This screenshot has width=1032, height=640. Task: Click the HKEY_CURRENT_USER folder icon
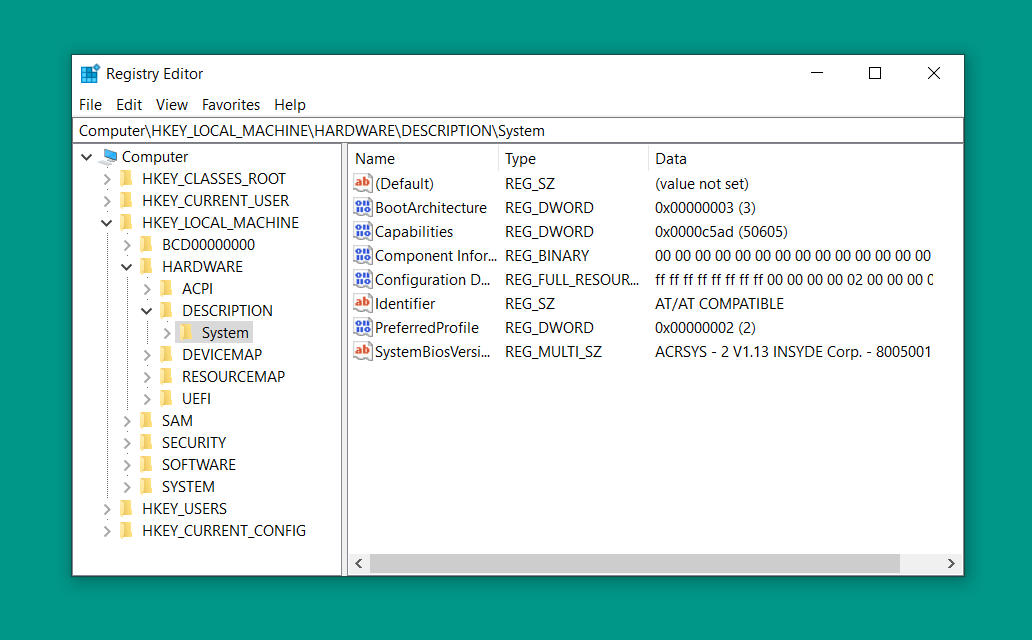127,201
